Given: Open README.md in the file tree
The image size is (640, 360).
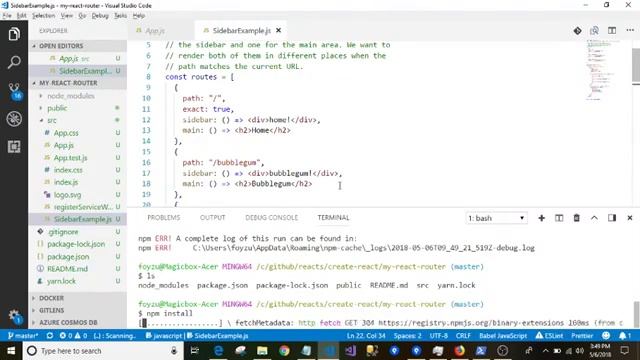Looking at the screenshot, I should [x=67, y=269].
